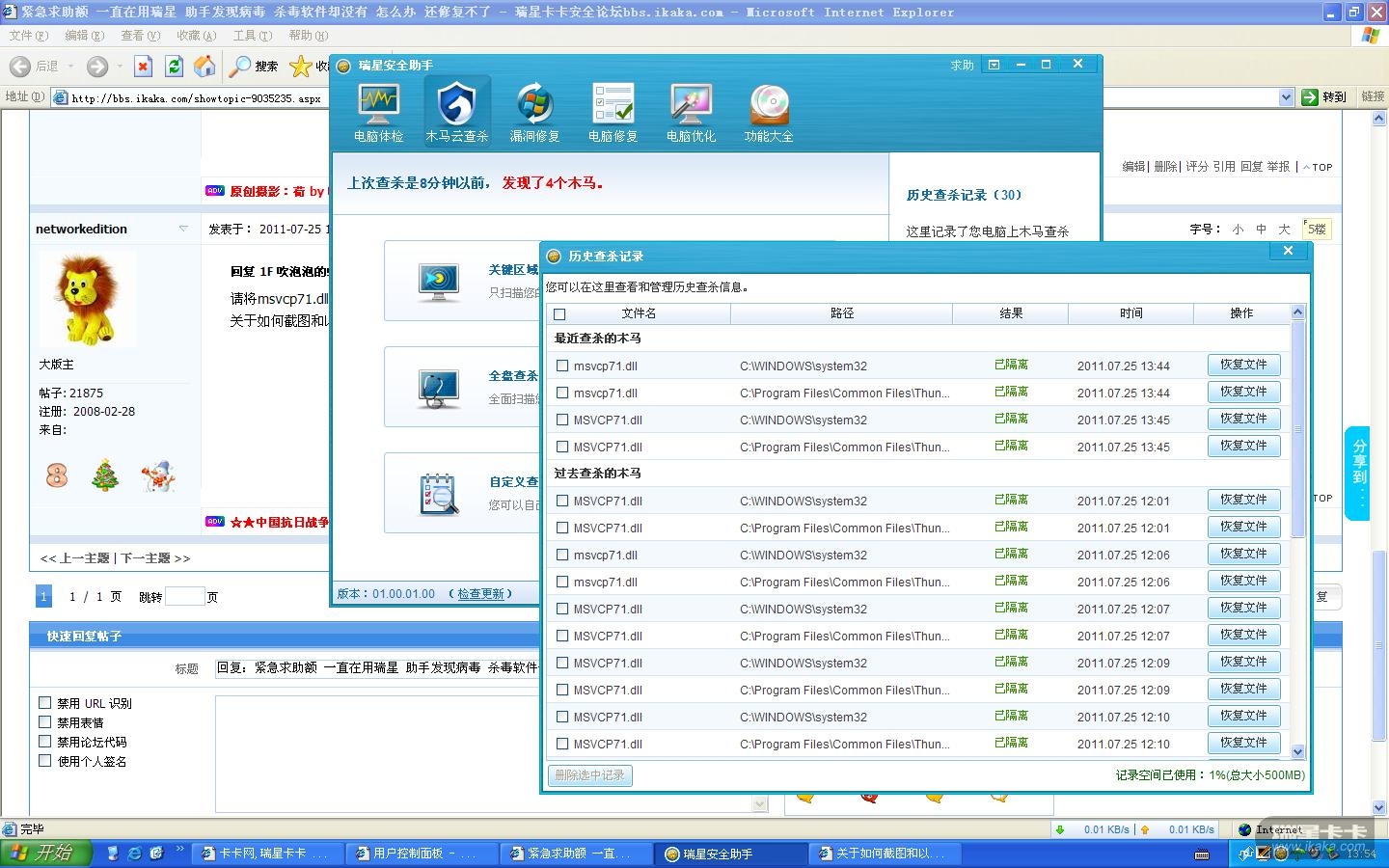Image resolution: width=1389 pixels, height=868 pixels.
Task: Click the 分享到 share side tab
Action: 1358,474
